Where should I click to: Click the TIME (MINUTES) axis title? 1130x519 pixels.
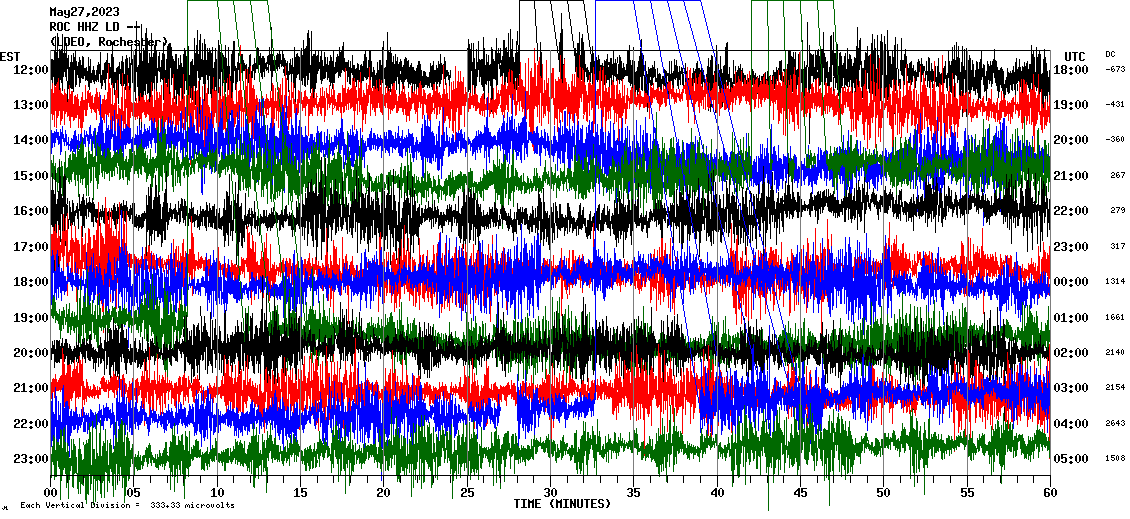[562, 504]
